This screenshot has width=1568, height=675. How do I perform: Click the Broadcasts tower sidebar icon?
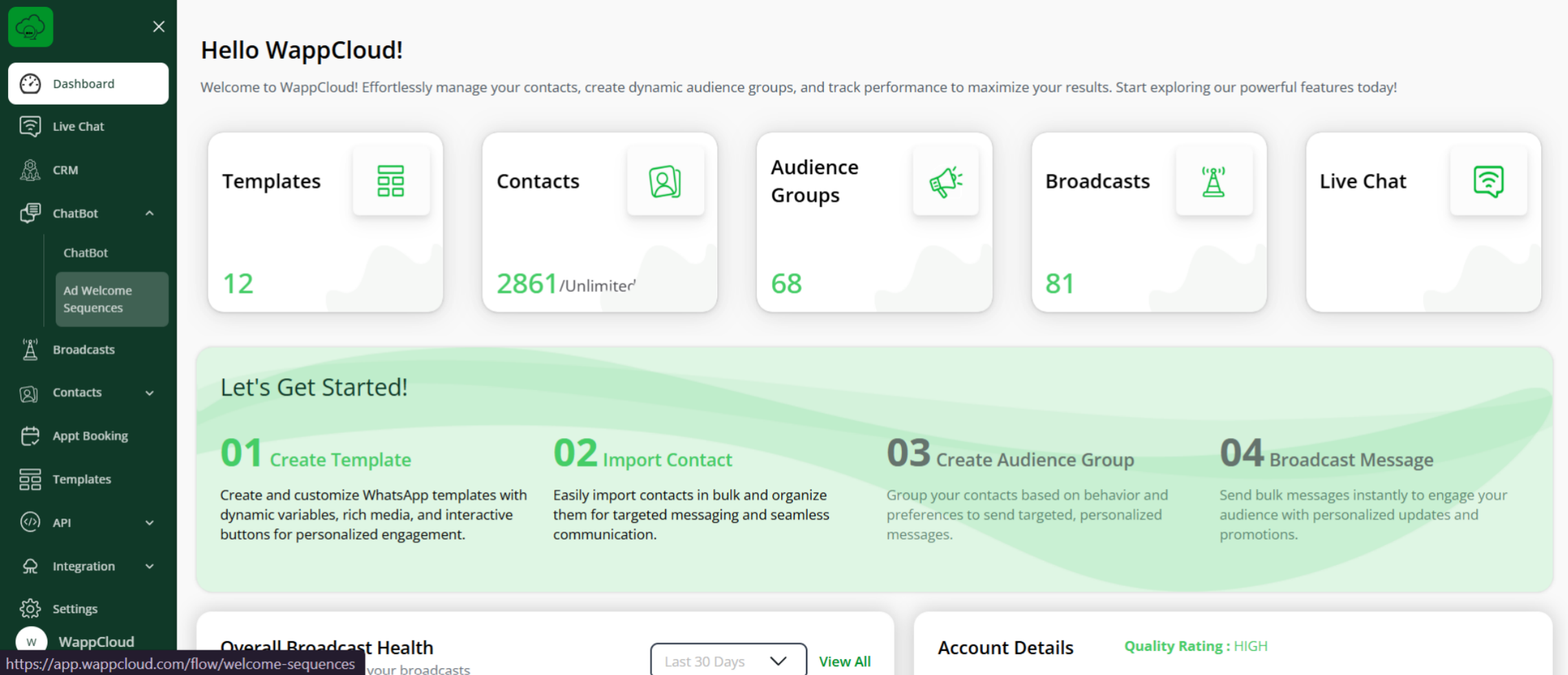click(30, 349)
